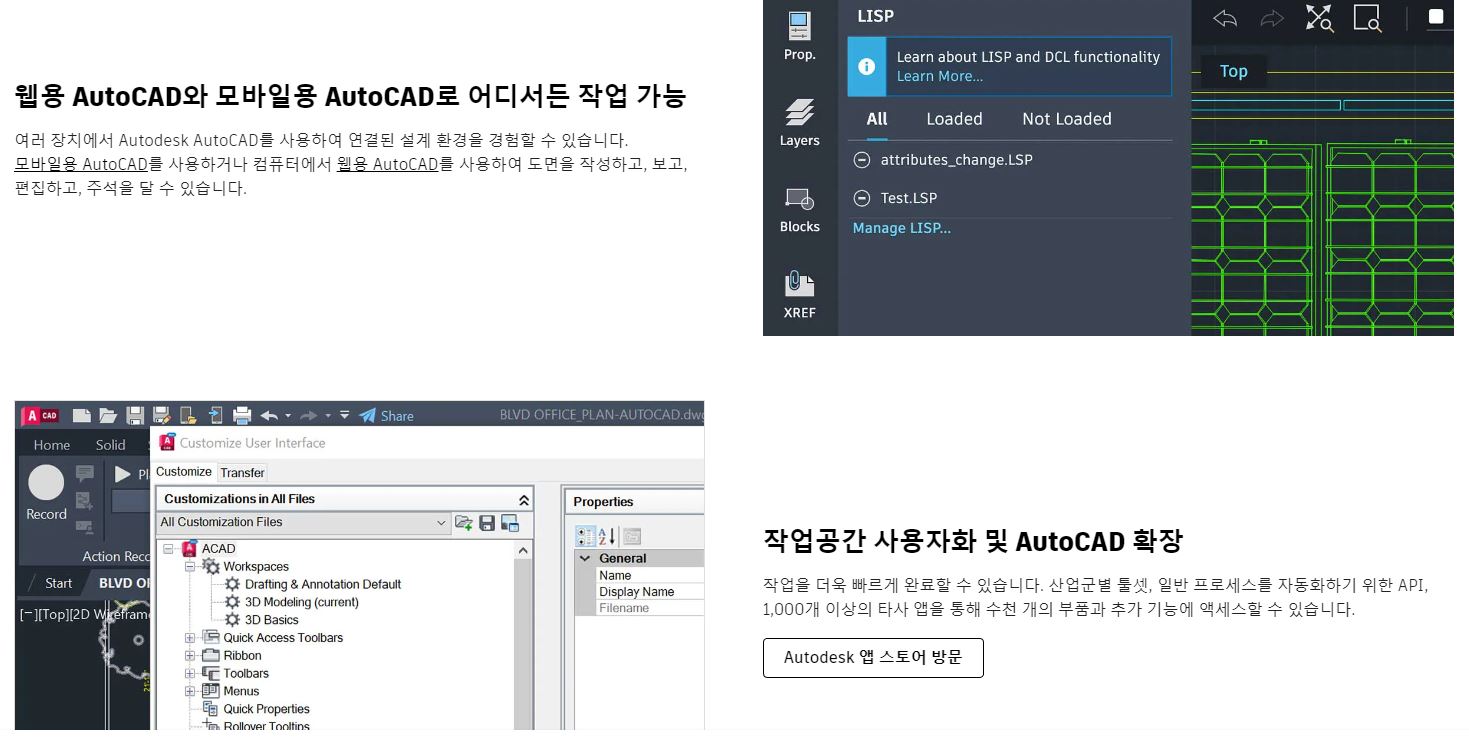1469x743 pixels.
Task: Click the blue info icon in LISP banner
Action: pos(866,66)
